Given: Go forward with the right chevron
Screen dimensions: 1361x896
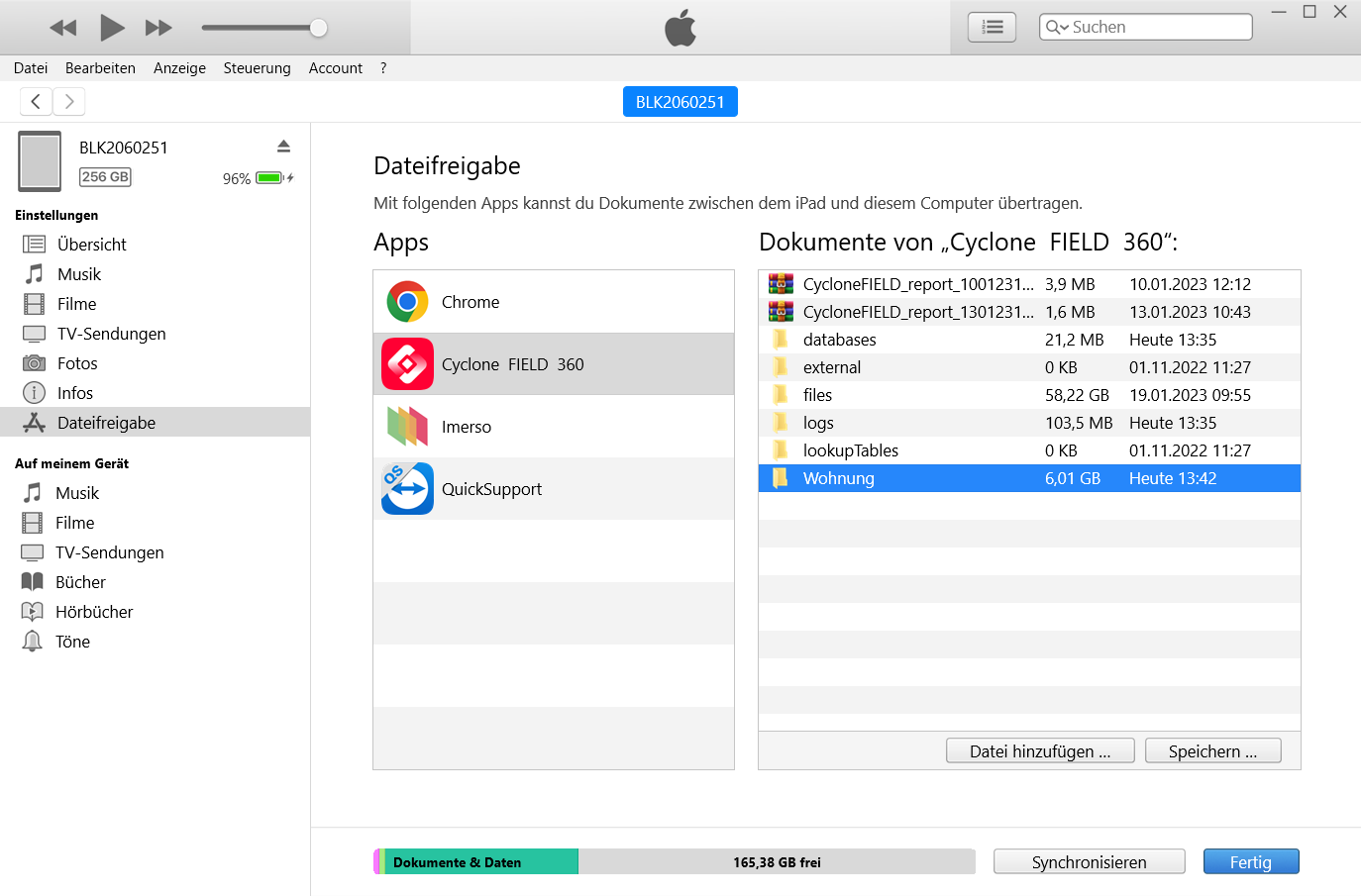Looking at the screenshot, I should pos(68,101).
